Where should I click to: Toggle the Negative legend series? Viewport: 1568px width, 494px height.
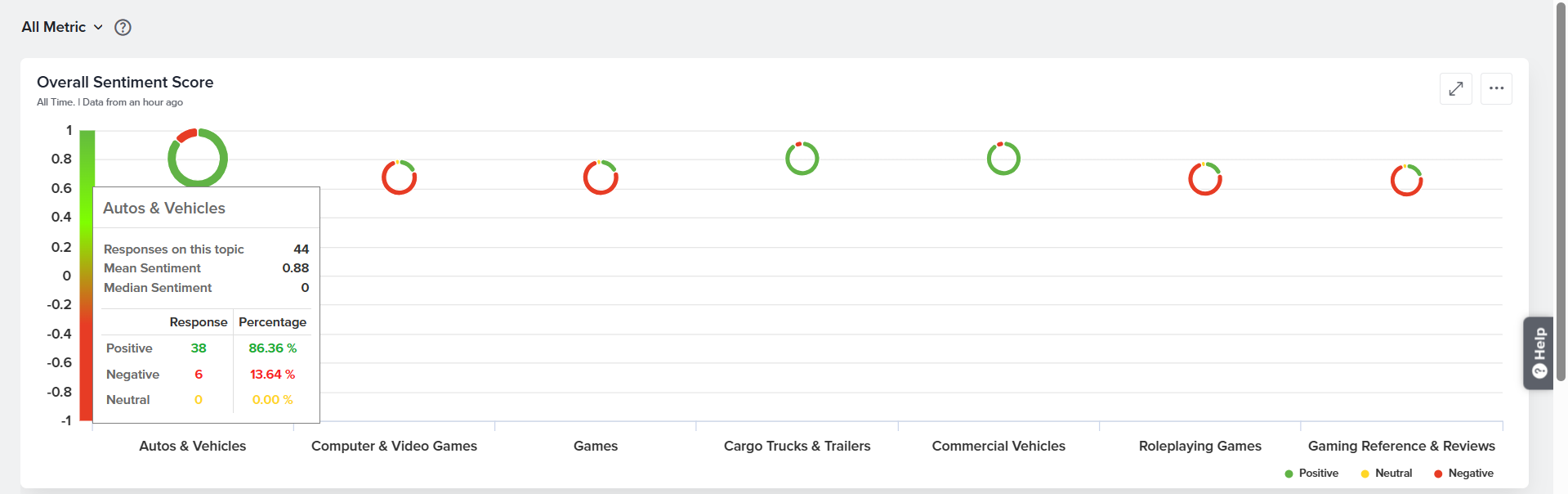coord(1463,474)
